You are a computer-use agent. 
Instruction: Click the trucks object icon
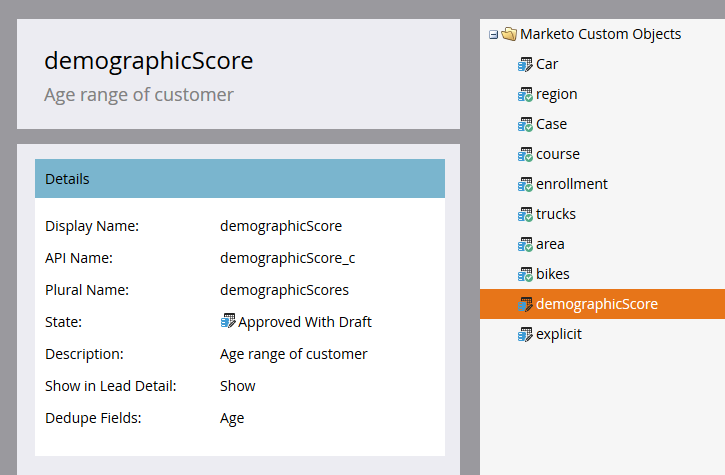(x=525, y=214)
